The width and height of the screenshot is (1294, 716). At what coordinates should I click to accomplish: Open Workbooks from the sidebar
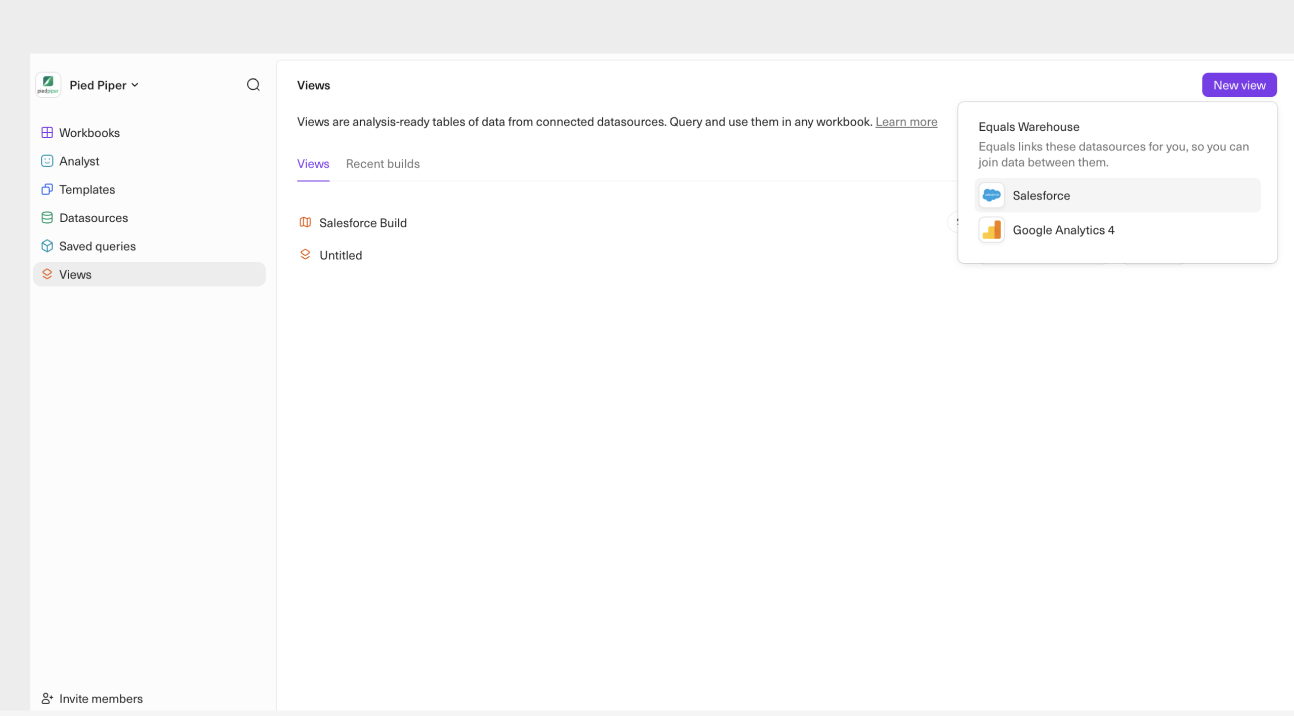coord(149,132)
